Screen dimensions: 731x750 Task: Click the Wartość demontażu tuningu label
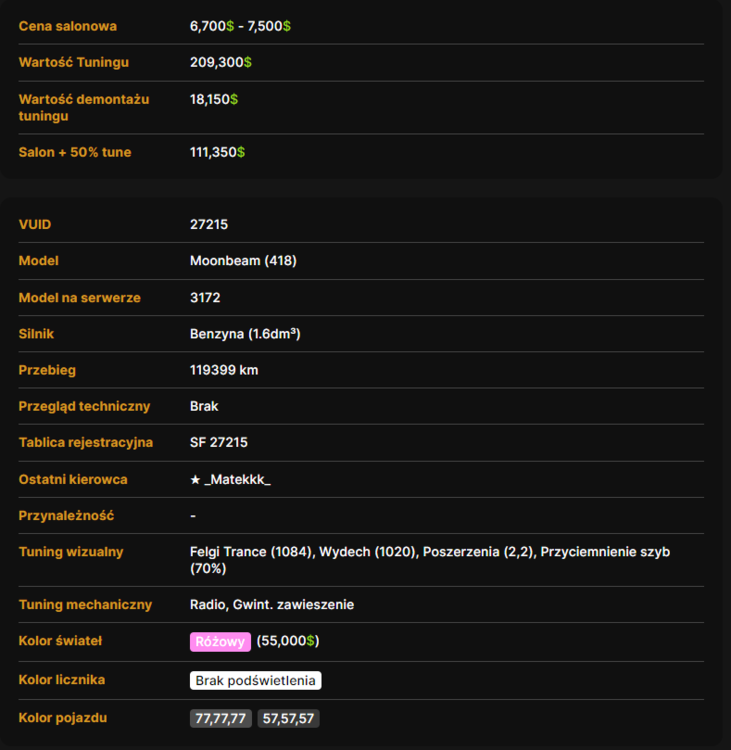click(84, 108)
